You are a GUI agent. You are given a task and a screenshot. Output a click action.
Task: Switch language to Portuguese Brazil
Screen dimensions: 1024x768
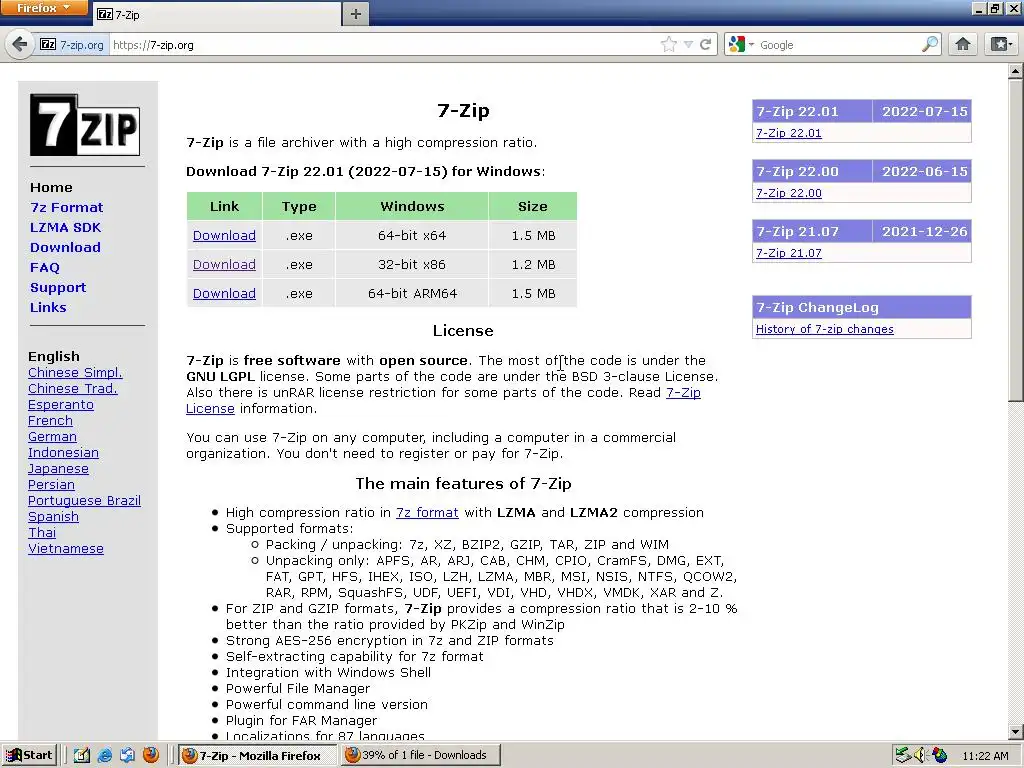84,501
